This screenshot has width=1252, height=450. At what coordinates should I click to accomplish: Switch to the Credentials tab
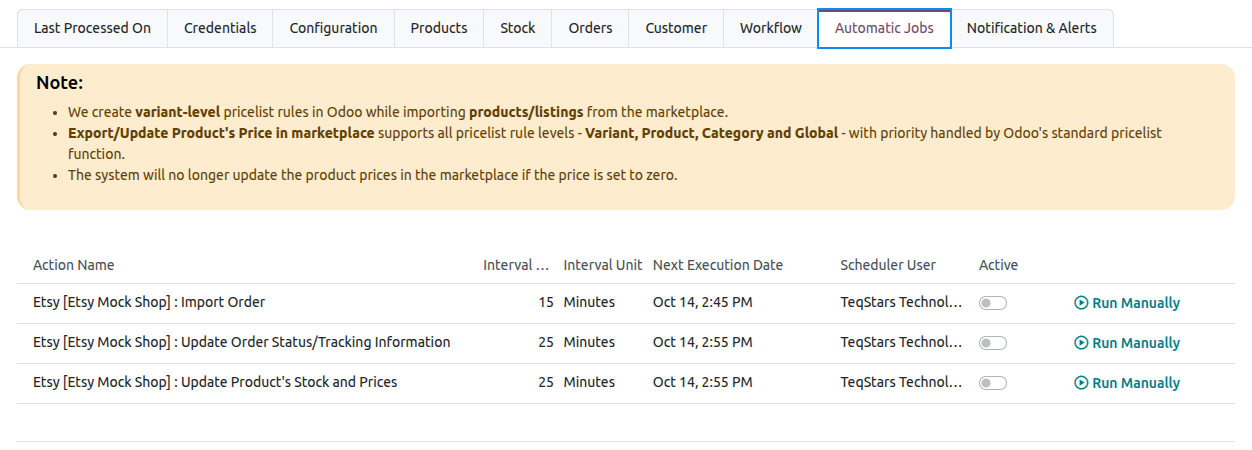pyautogui.click(x=220, y=28)
